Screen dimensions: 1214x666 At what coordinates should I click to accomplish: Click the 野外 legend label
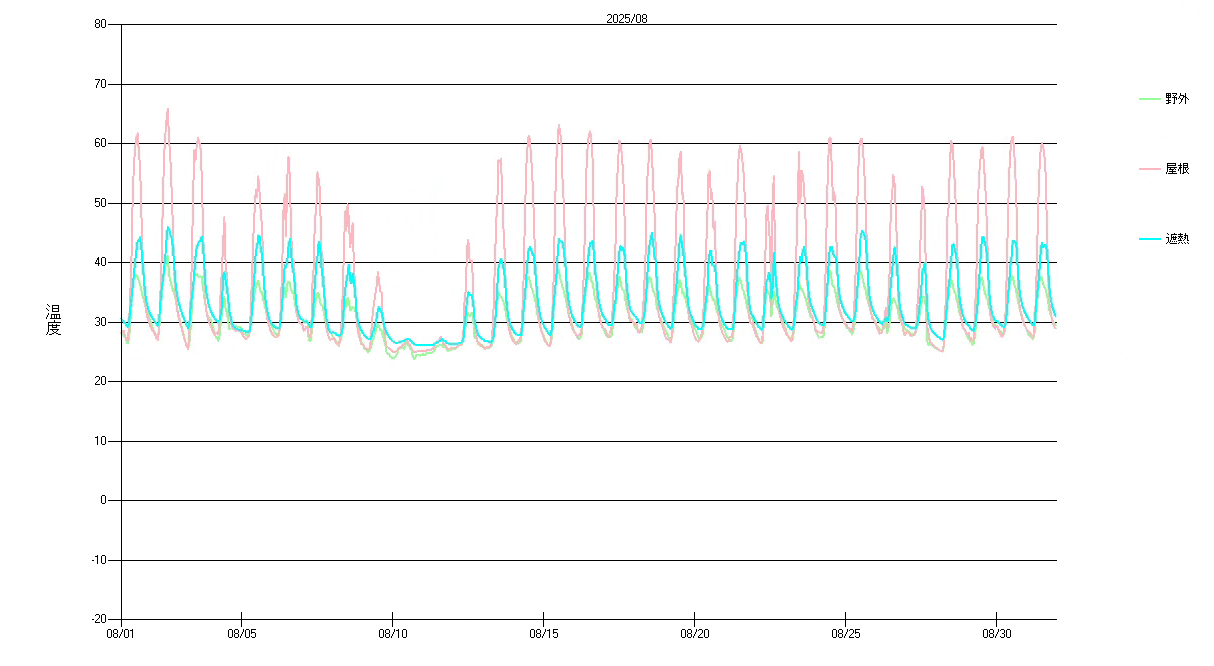tap(1177, 99)
